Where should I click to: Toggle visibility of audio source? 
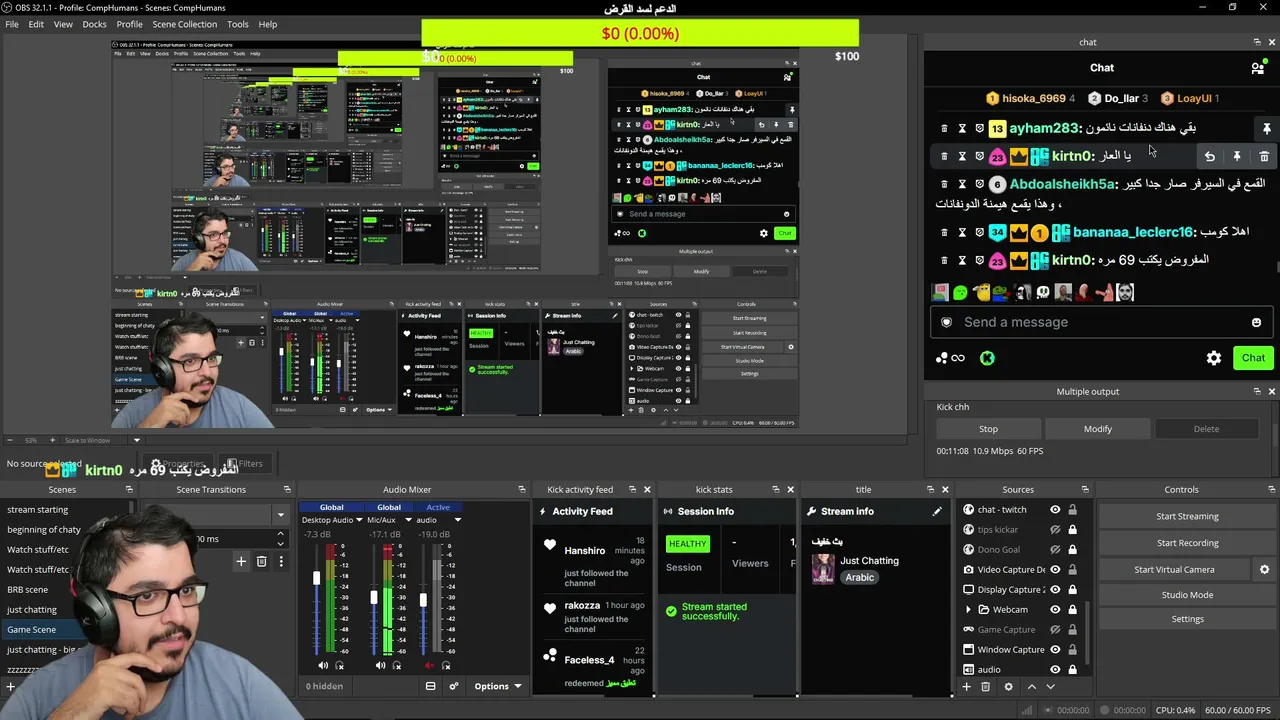(x=1055, y=670)
